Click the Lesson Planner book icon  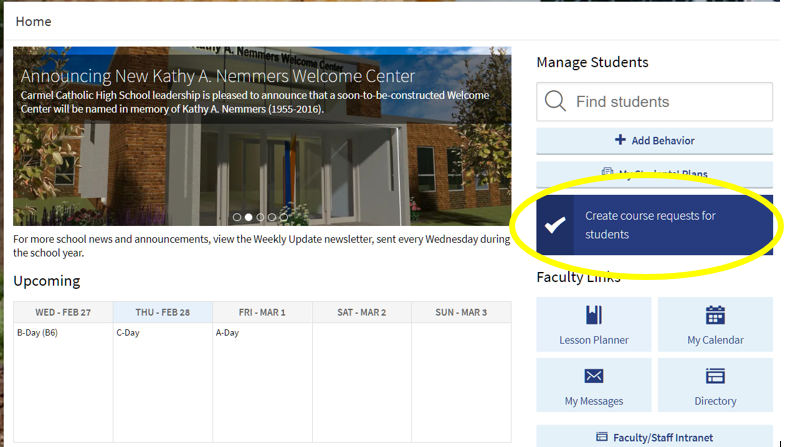(594, 315)
